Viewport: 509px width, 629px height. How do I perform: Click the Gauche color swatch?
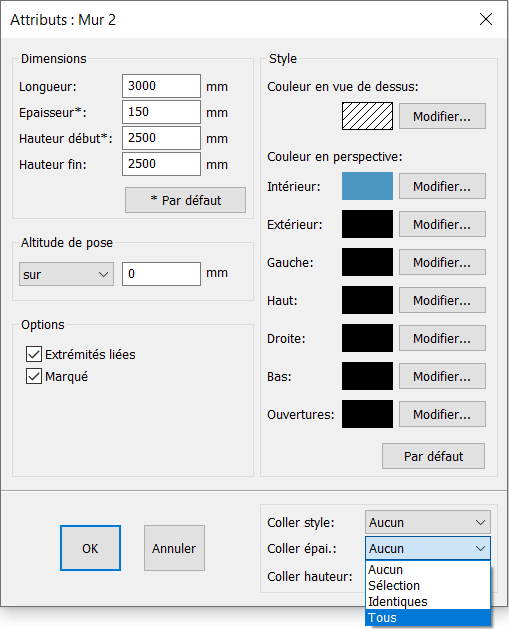[x=367, y=262]
